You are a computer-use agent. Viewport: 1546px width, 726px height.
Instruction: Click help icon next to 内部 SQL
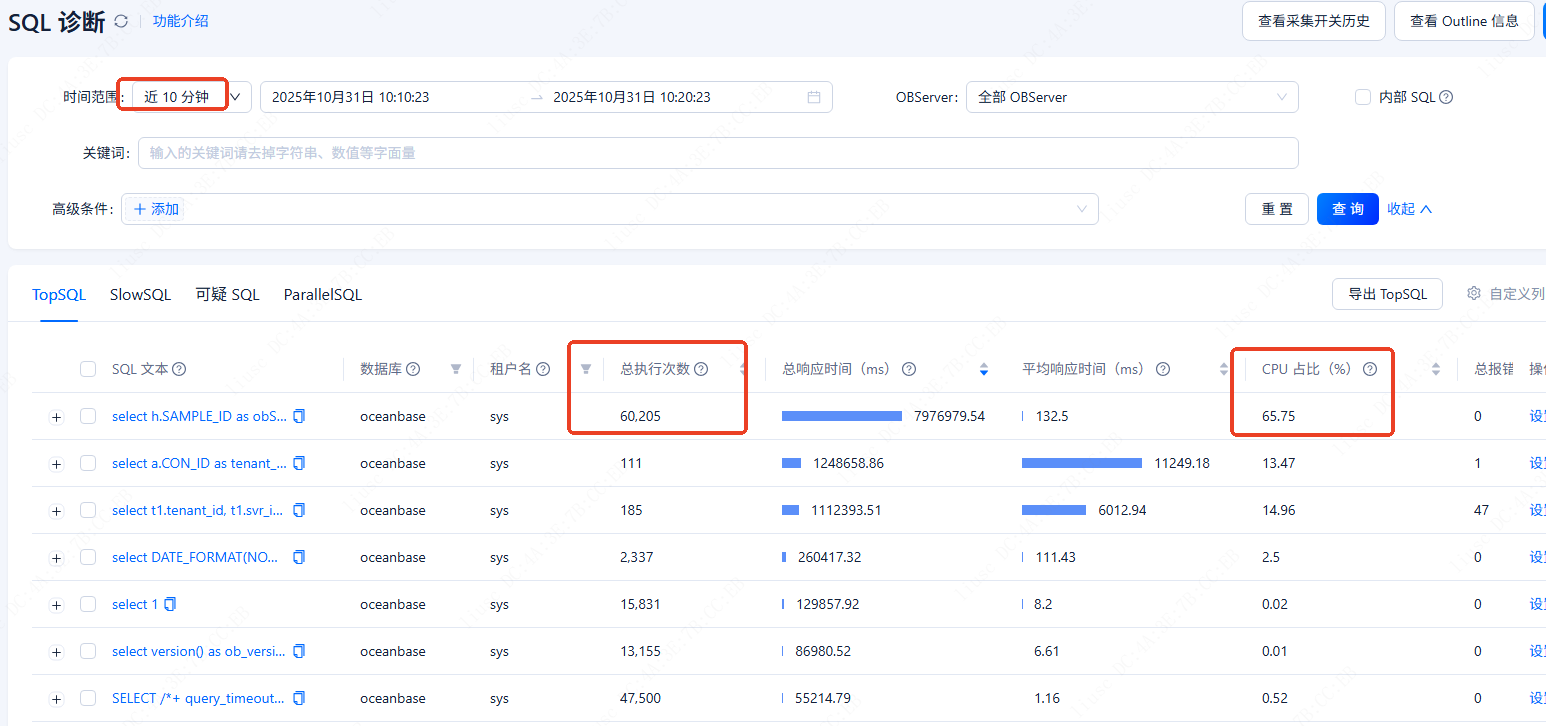pyautogui.click(x=1446, y=97)
